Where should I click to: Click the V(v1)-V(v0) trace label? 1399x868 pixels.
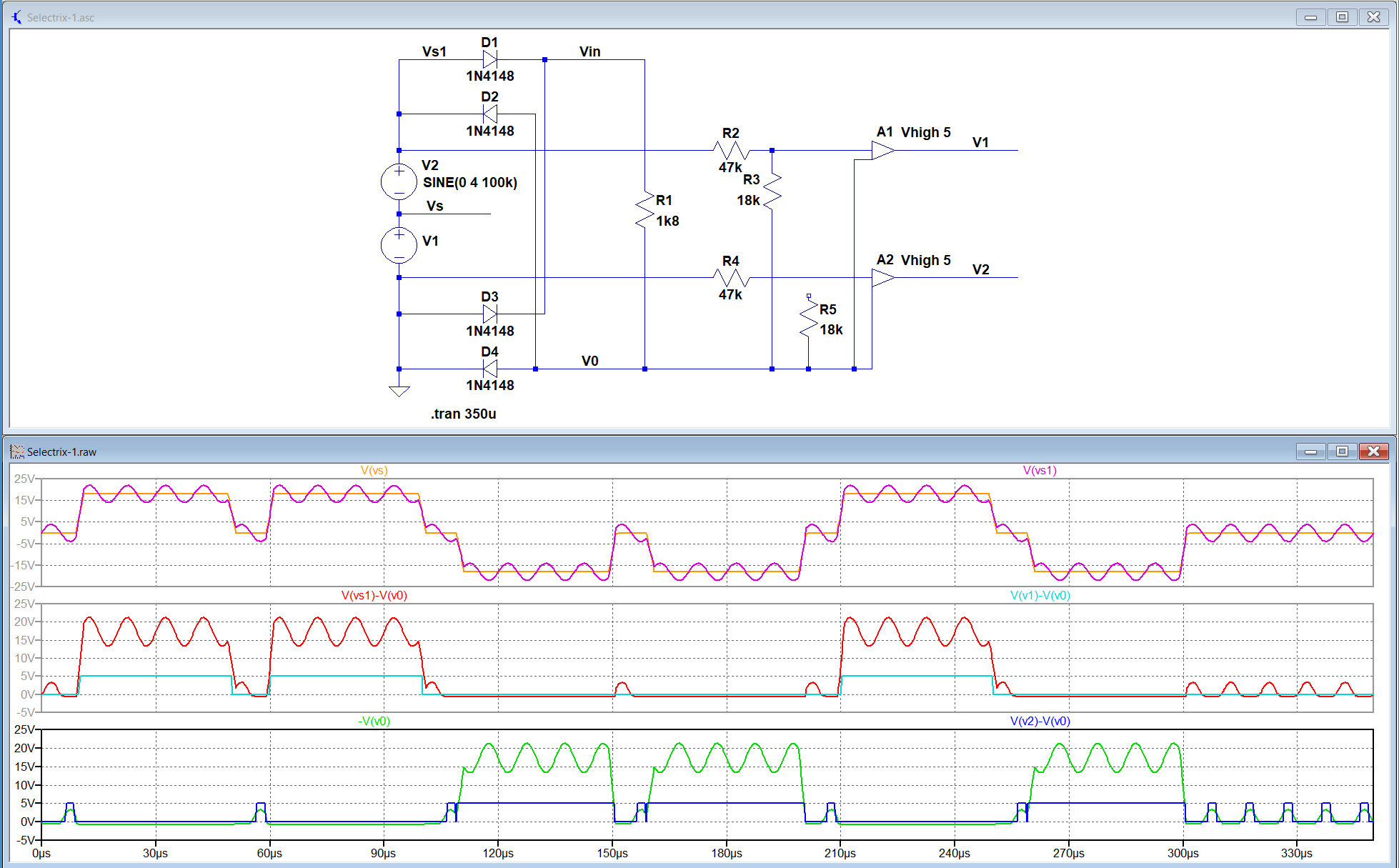pyautogui.click(x=1040, y=595)
